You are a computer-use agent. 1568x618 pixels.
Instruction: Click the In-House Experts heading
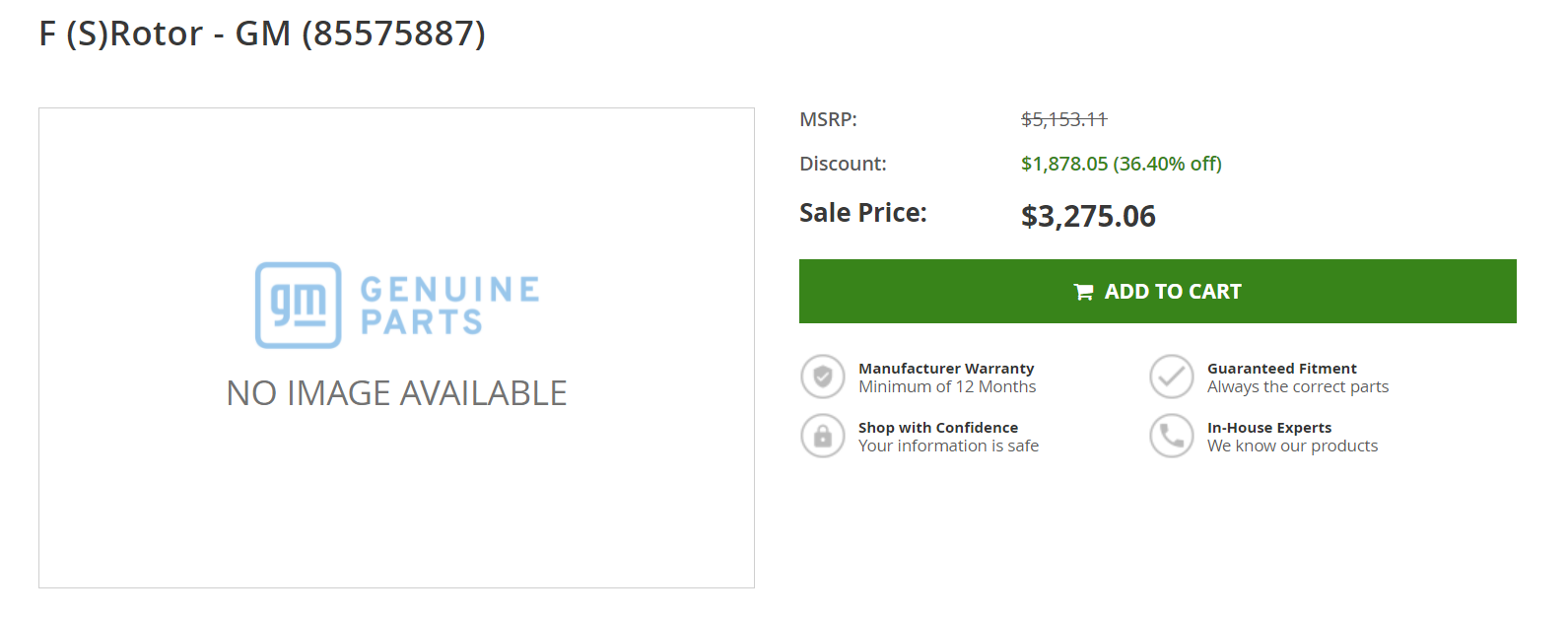(1269, 427)
